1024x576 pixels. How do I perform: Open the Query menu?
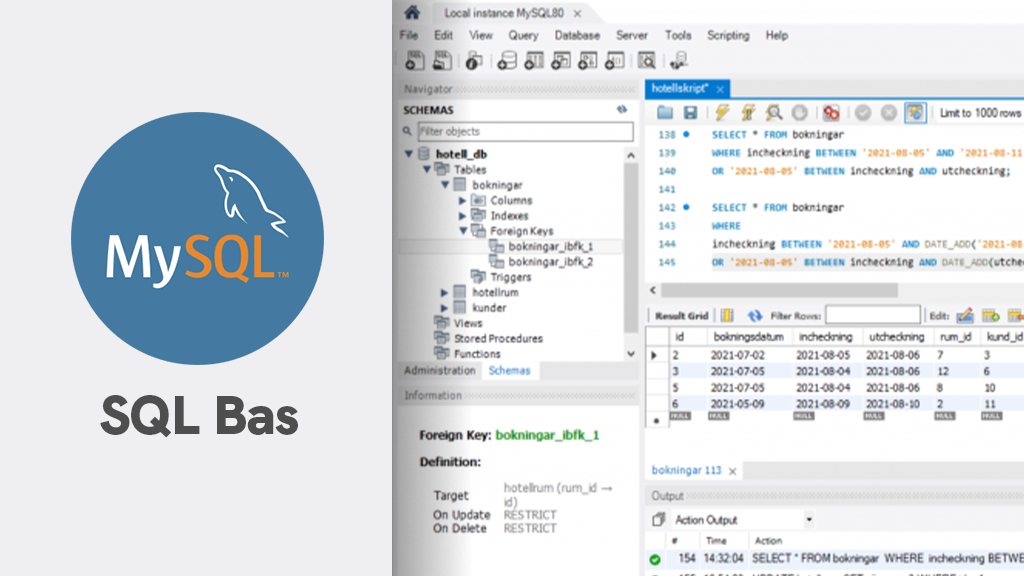click(523, 35)
